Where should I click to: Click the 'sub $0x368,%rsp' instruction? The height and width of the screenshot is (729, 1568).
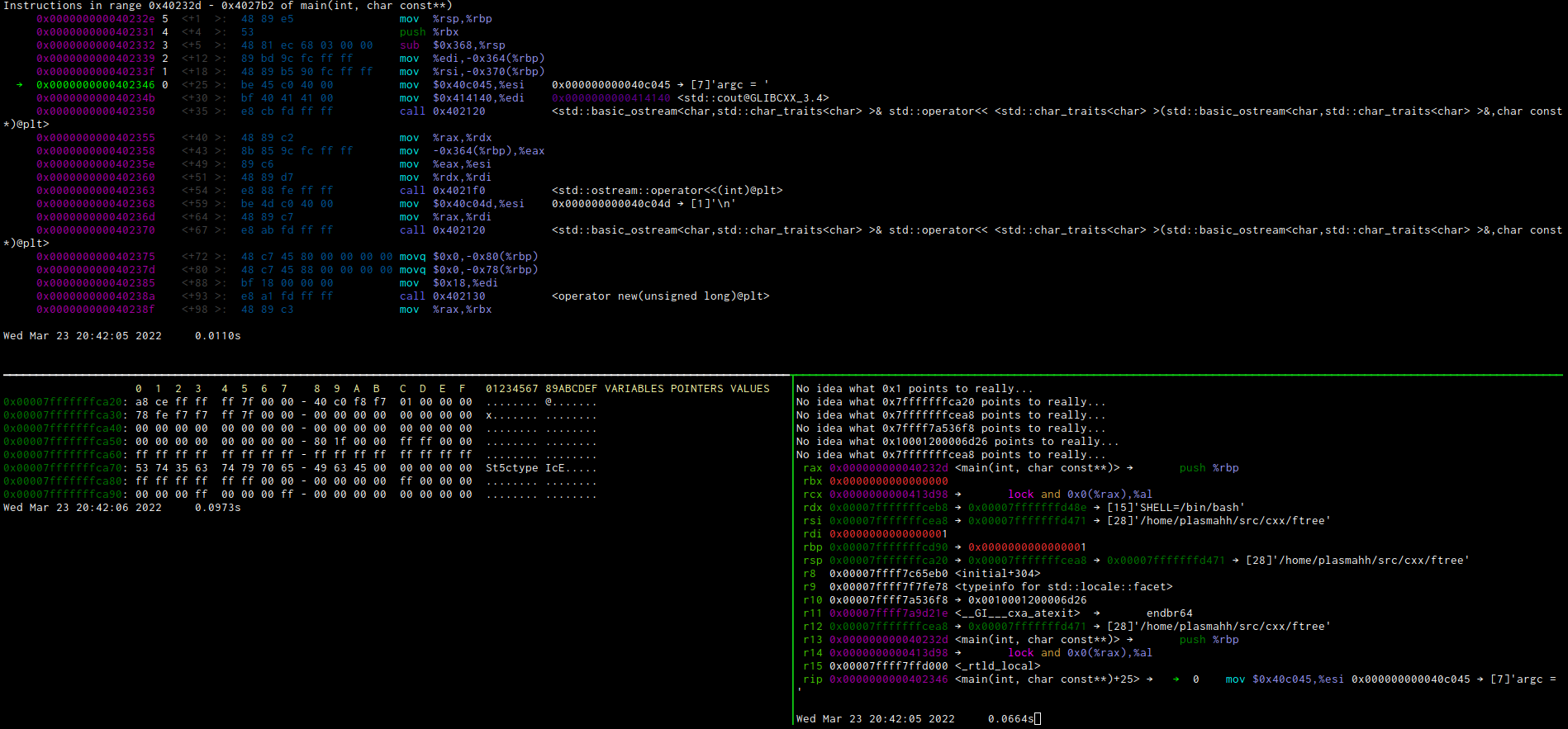coord(452,45)
